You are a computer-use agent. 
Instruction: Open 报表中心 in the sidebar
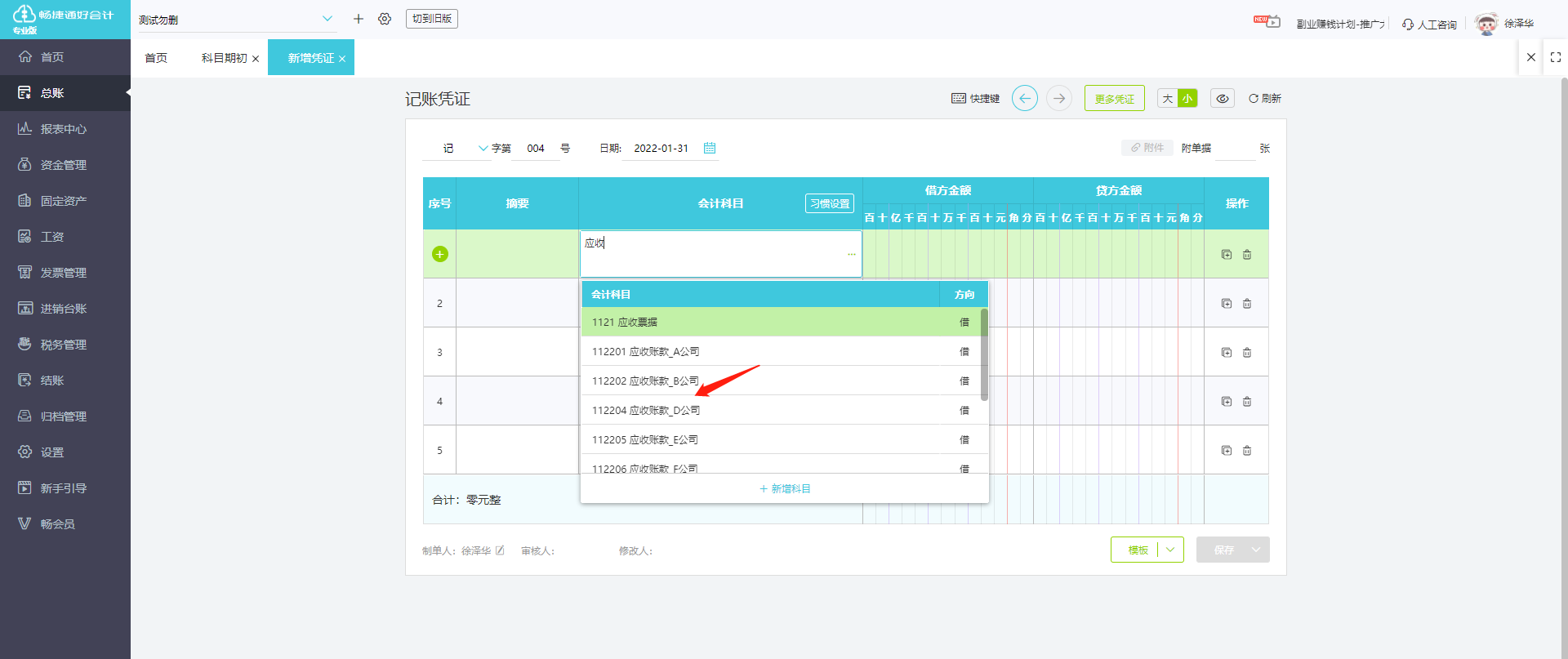[x=65, y=129]
